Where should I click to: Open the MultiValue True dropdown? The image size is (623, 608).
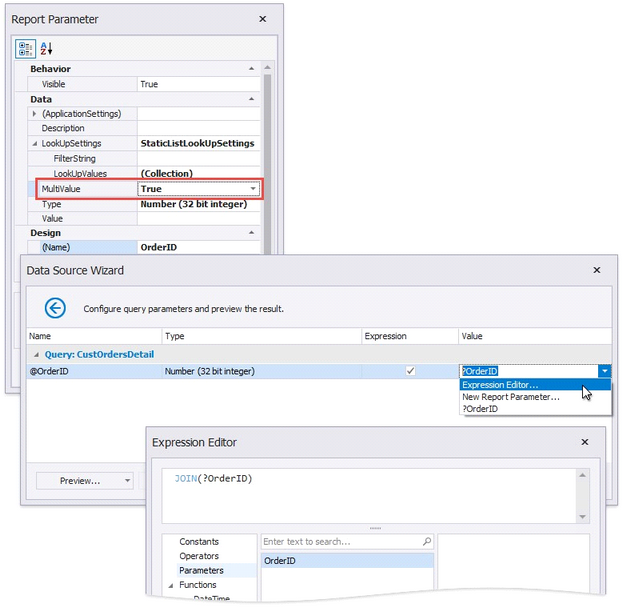pos(253,189)
